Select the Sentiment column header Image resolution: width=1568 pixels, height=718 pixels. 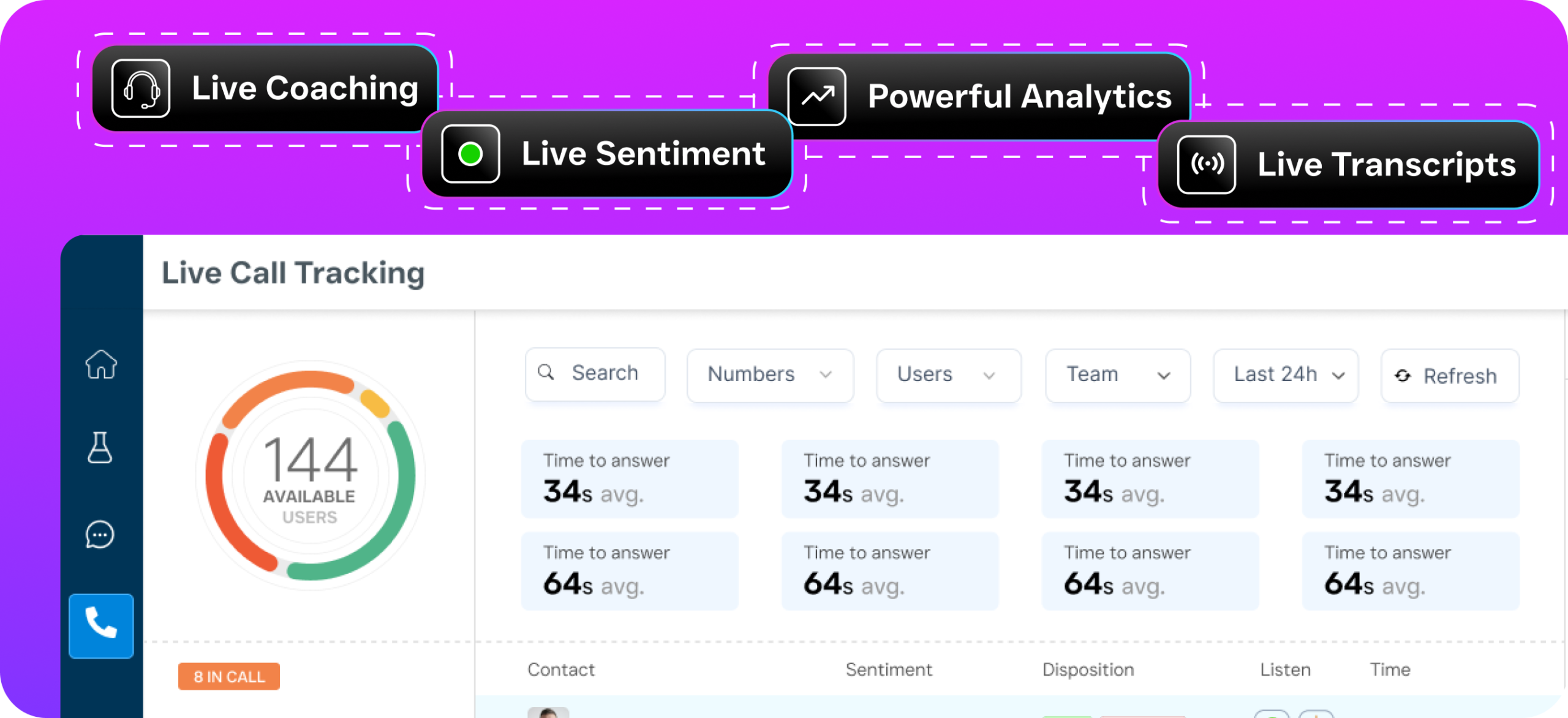[889, 670]
